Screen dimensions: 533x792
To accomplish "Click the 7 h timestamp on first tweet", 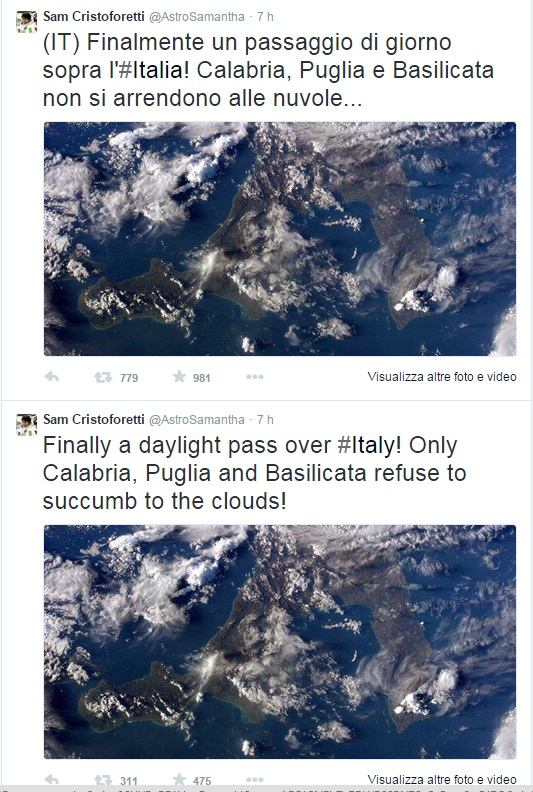I will point(265,16).
